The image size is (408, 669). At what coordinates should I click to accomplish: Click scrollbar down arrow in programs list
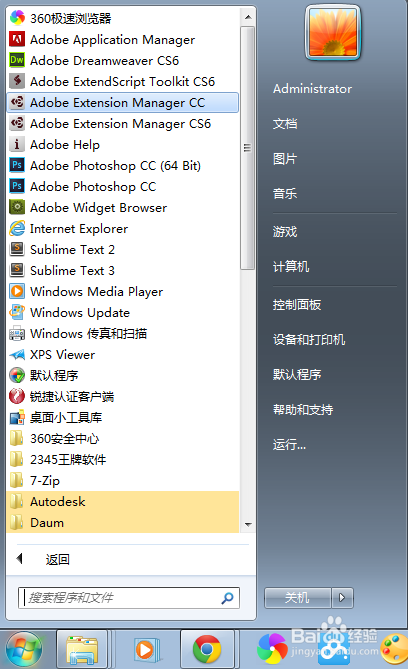(248, 525)
